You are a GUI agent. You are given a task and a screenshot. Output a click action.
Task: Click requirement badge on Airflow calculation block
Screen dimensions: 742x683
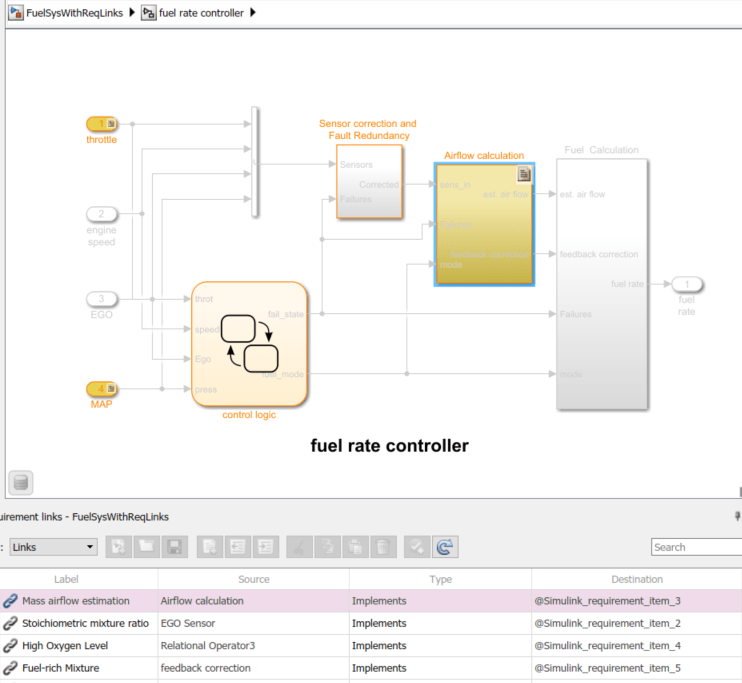tap(523, 174)
